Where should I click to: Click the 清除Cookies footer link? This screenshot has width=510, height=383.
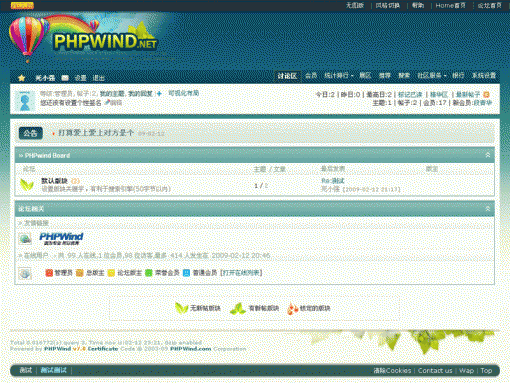click(392, 371)
